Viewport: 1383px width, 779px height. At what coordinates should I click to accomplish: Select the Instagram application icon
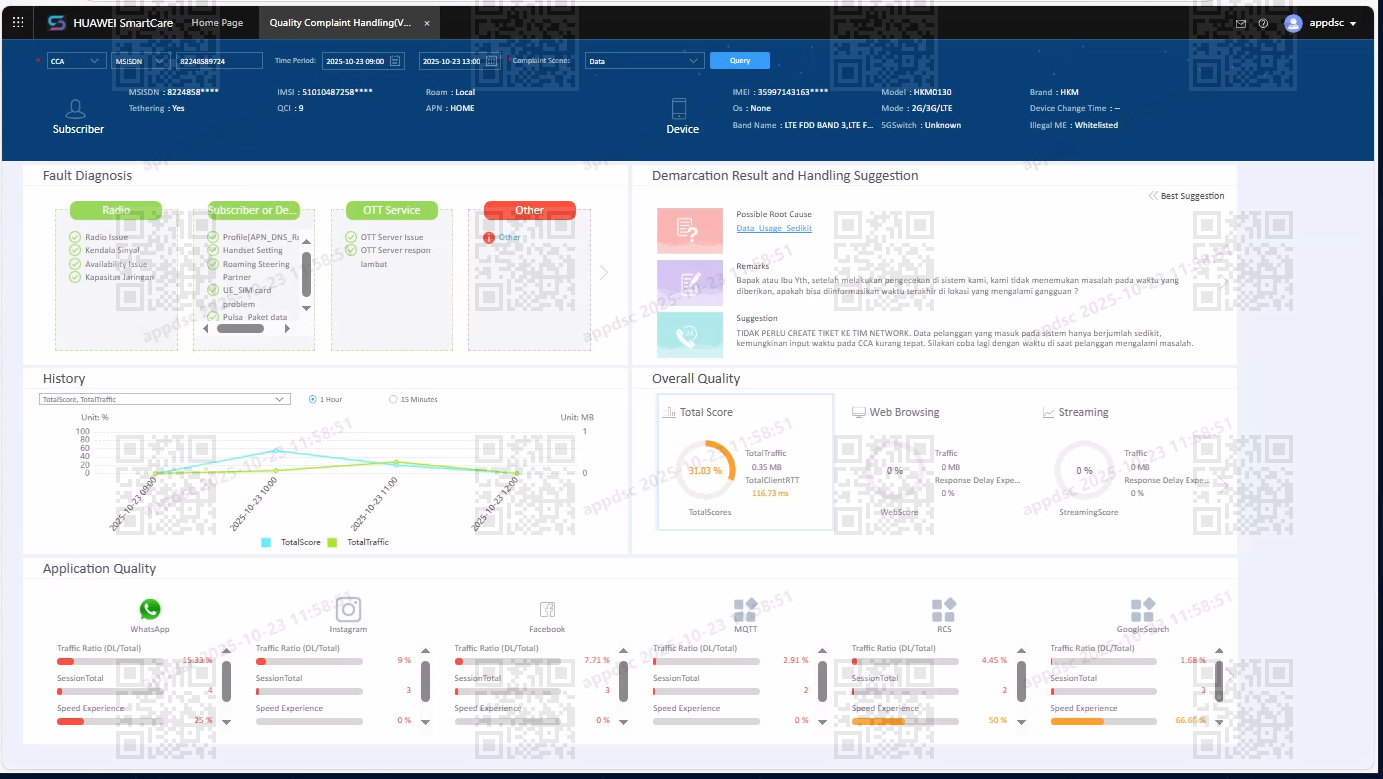(x=348, y=609)
